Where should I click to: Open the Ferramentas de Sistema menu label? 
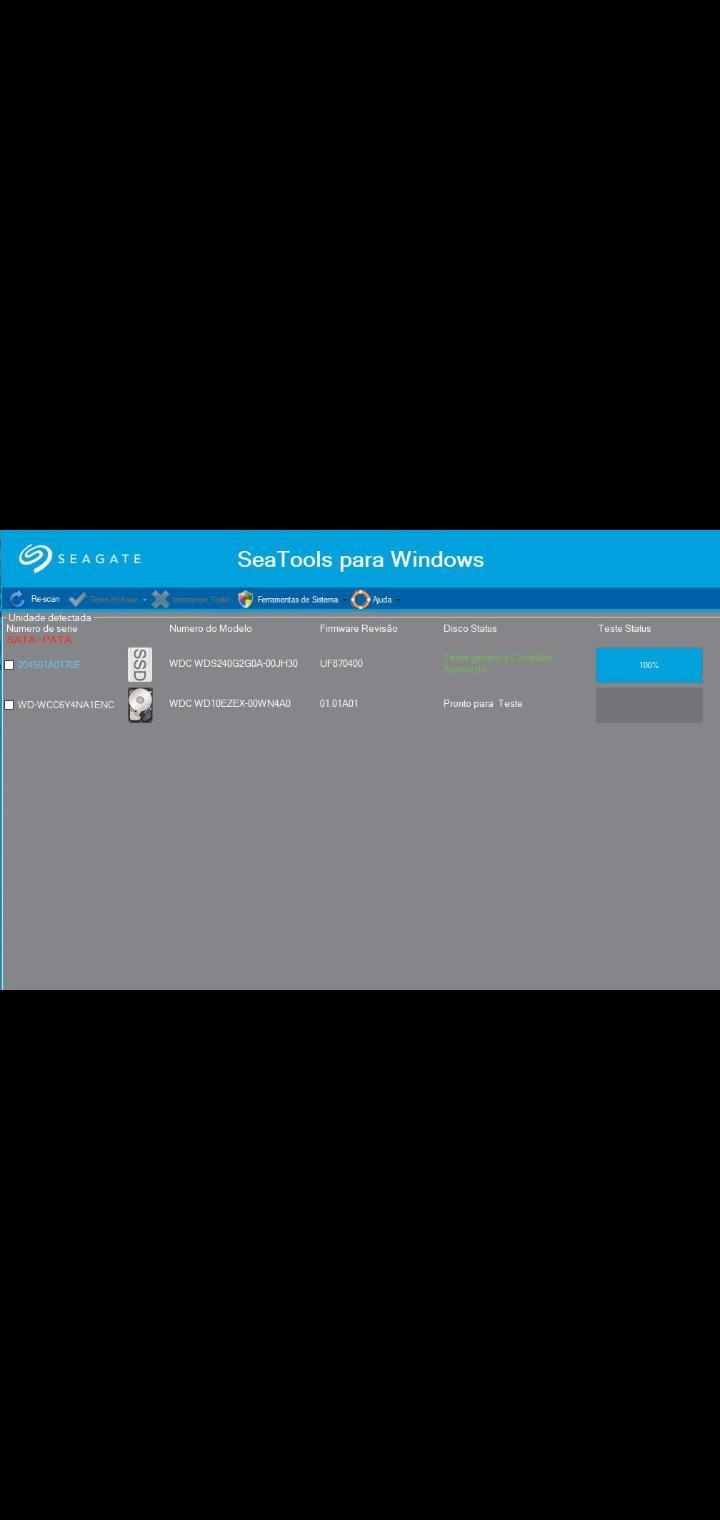tap(298, 600)
